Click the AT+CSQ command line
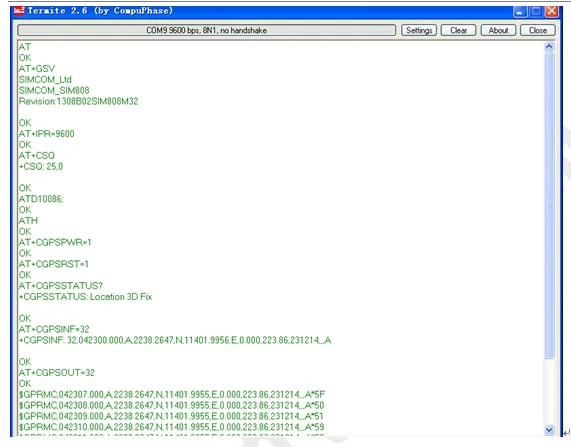The width and height of the screenshot is (571, 447). point(36,156)
